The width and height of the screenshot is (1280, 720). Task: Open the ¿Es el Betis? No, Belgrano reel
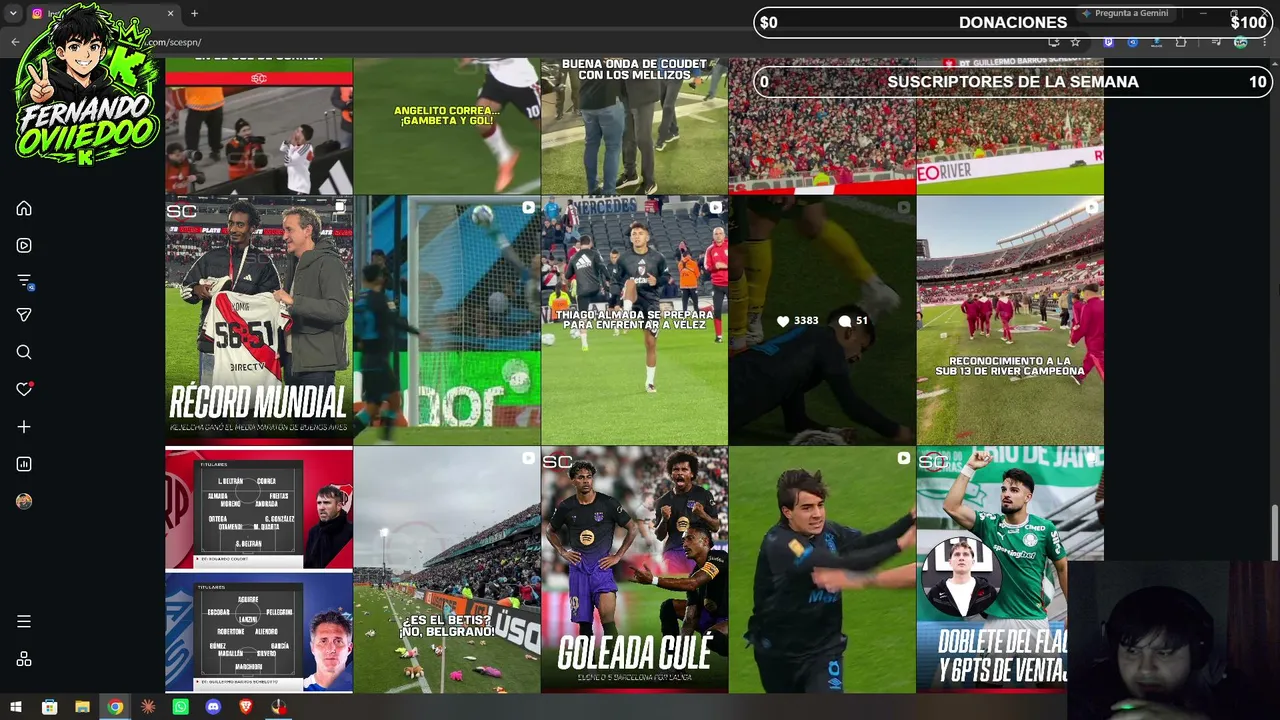447,570
